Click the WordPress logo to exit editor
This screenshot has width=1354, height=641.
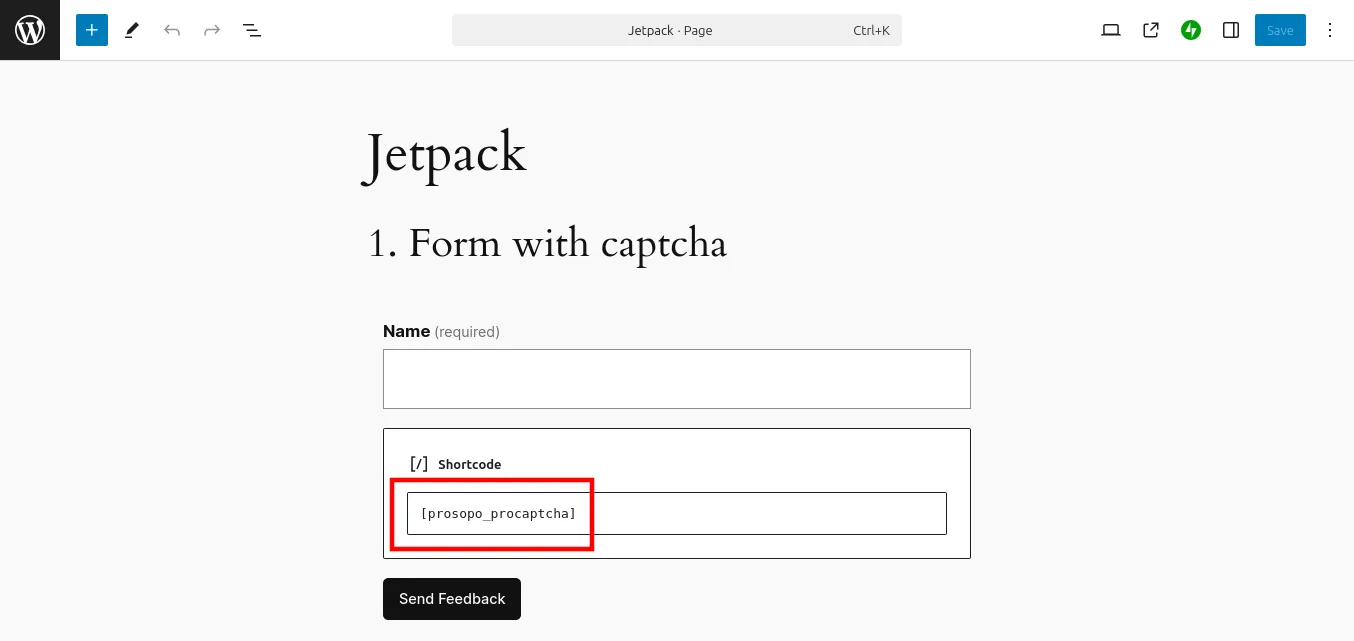click(30, 30)
